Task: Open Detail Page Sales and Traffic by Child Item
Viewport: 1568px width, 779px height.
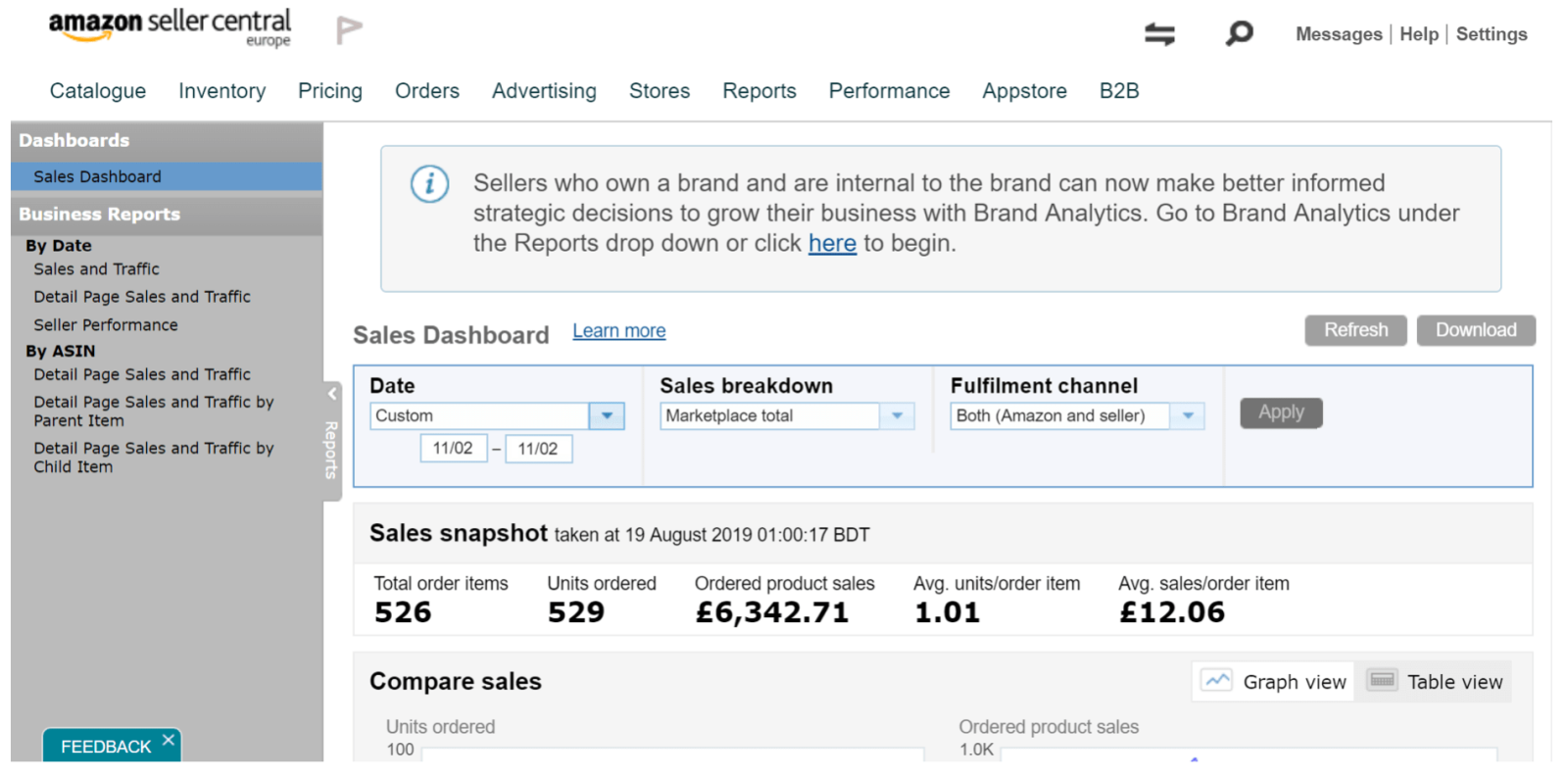Action: pos(154,458)
